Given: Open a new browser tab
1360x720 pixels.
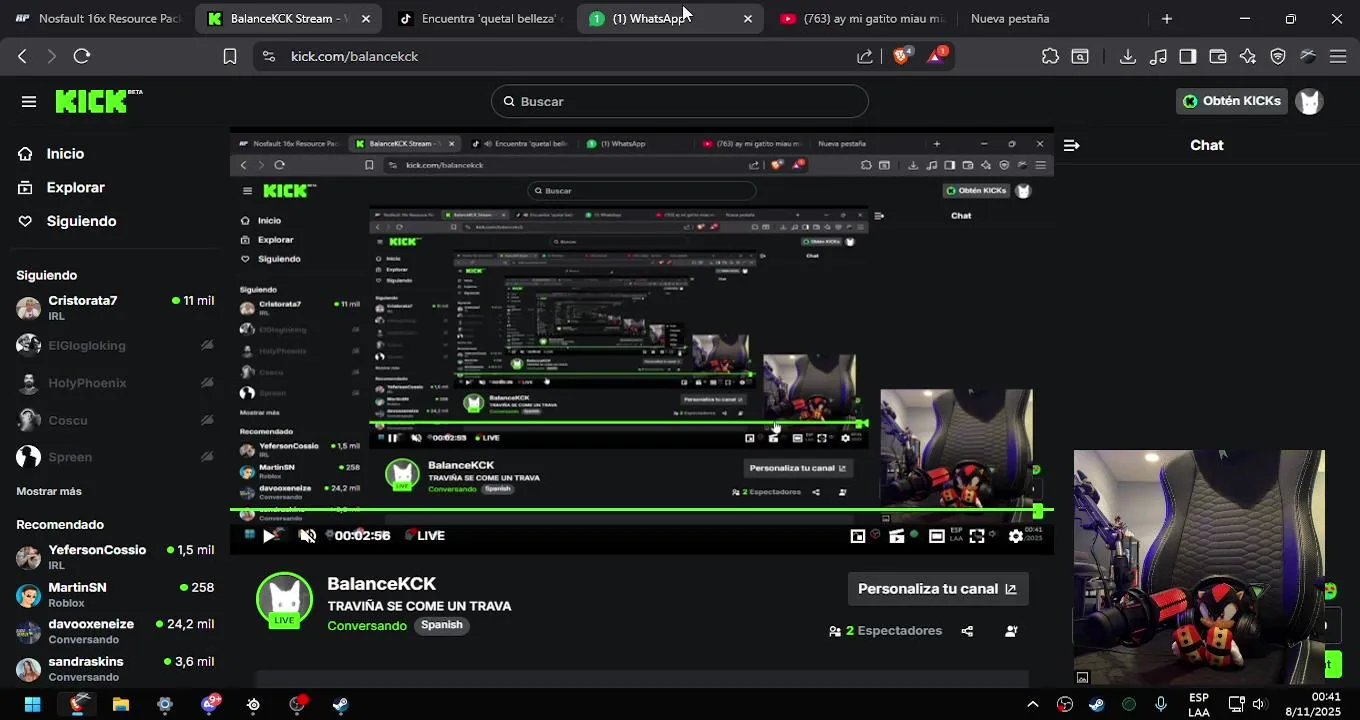Looking at the screenshot, I should [x=1166, y=18].
